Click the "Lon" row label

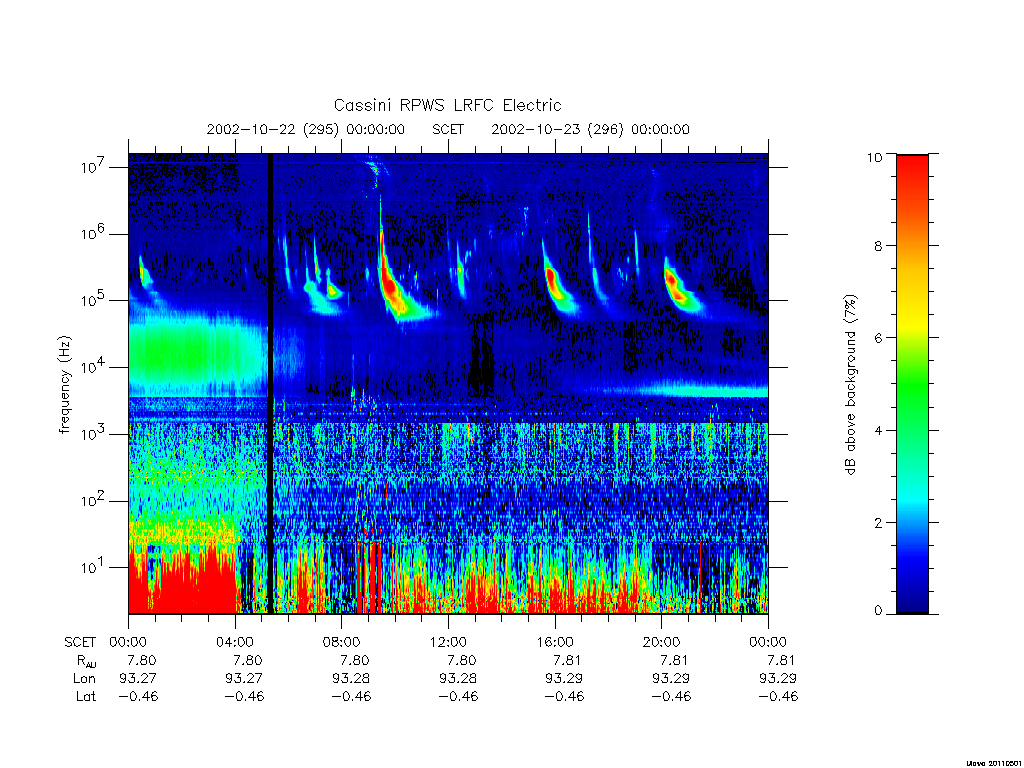point(85,679)
